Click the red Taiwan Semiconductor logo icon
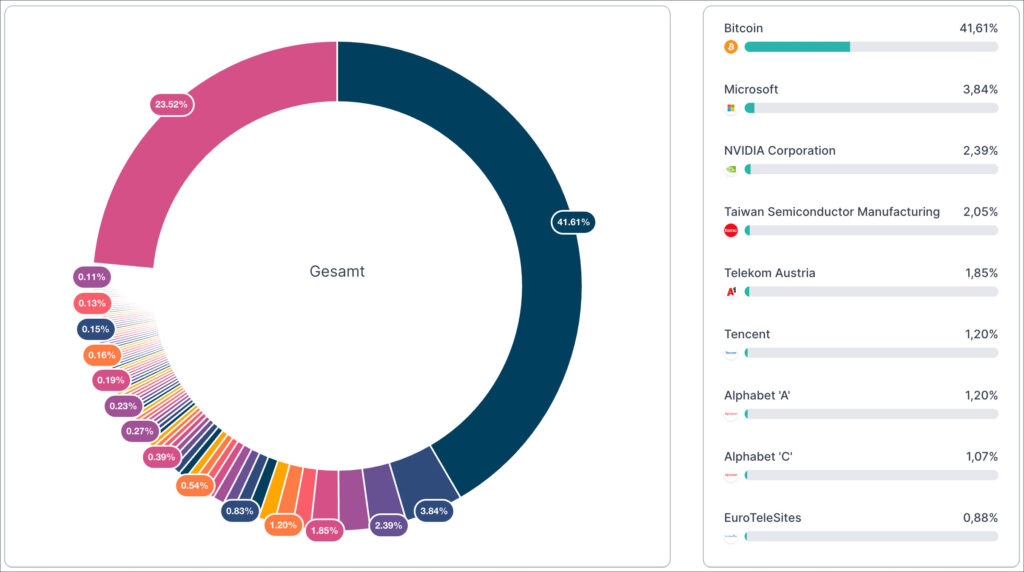The image size is (1024, 572). click(730, 231)
